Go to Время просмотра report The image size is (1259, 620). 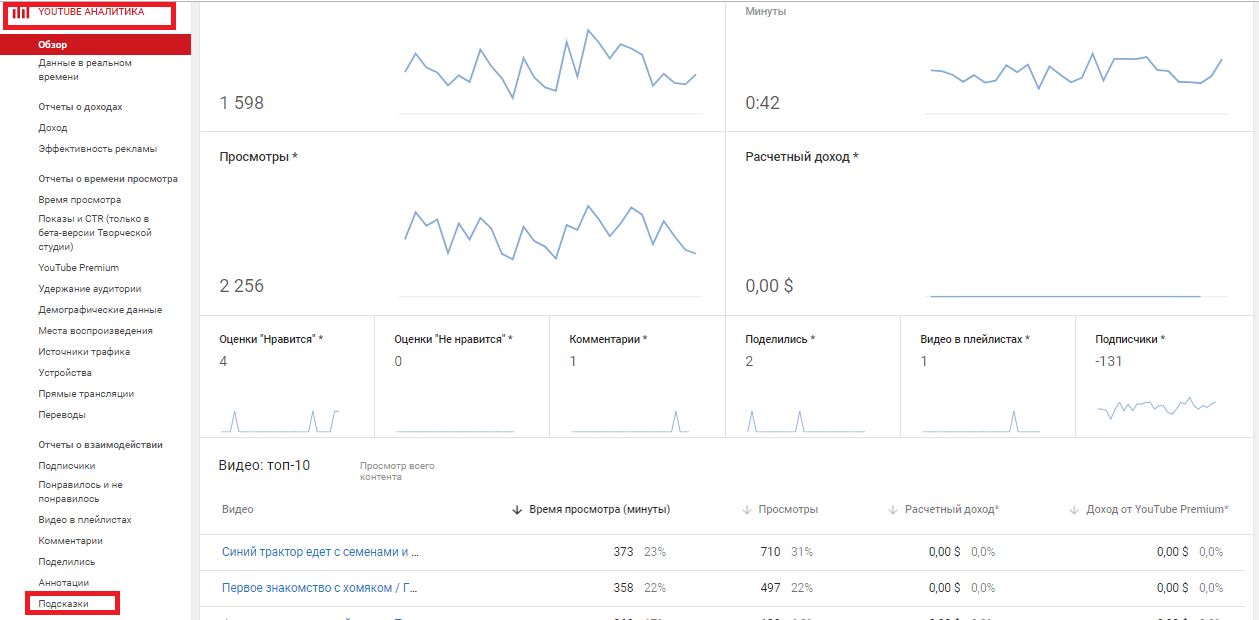tap(80, 200)
